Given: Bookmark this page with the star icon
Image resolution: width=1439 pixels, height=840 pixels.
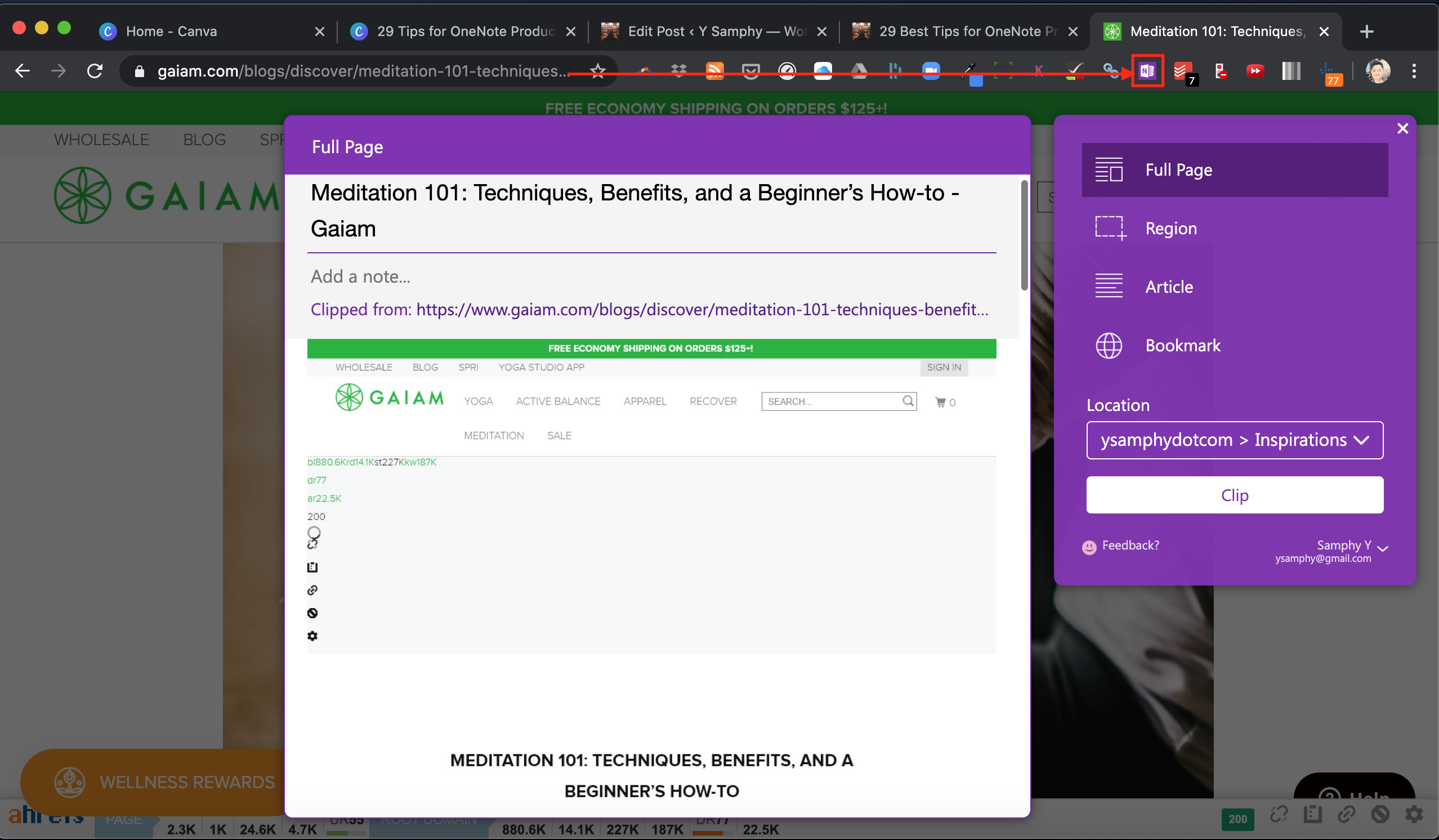Looking at the screenshot, I should pos(597,71).
